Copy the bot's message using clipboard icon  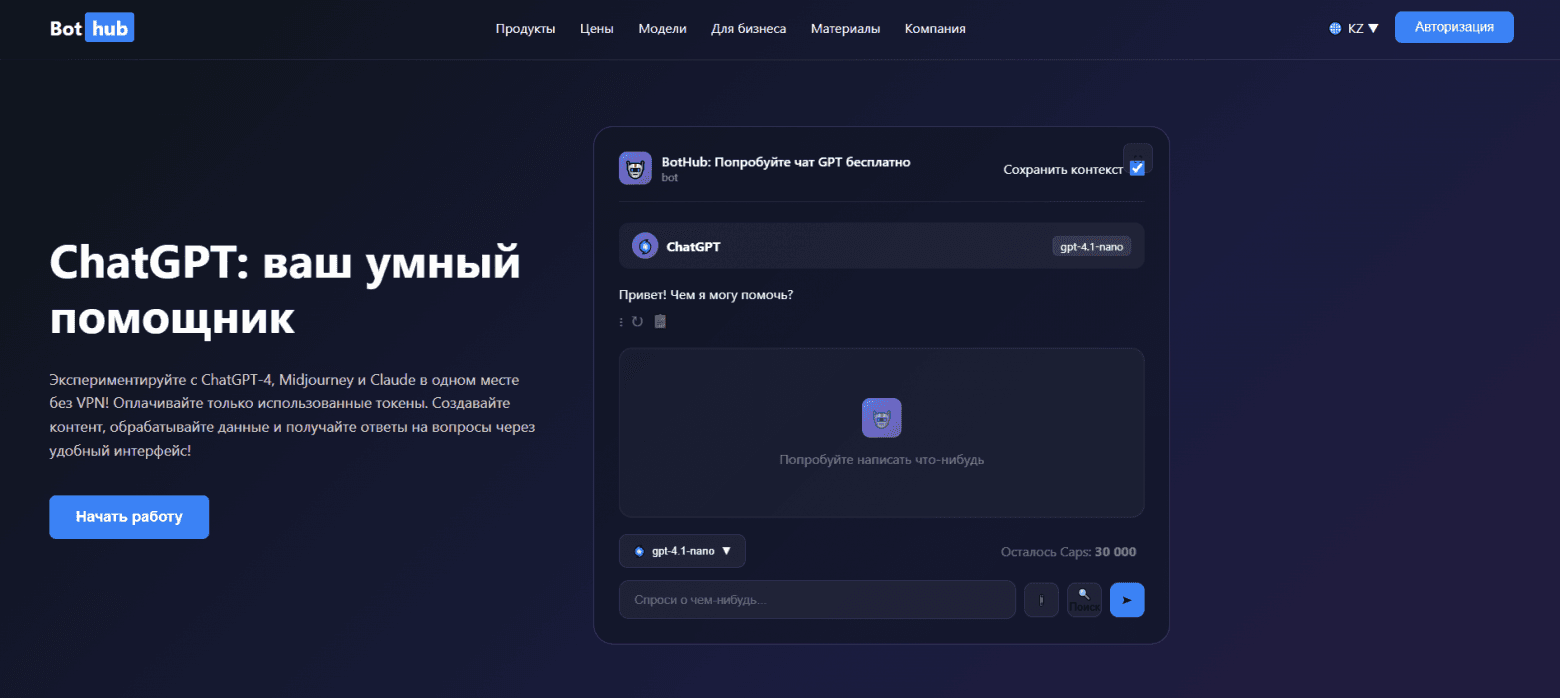[659, 321]
